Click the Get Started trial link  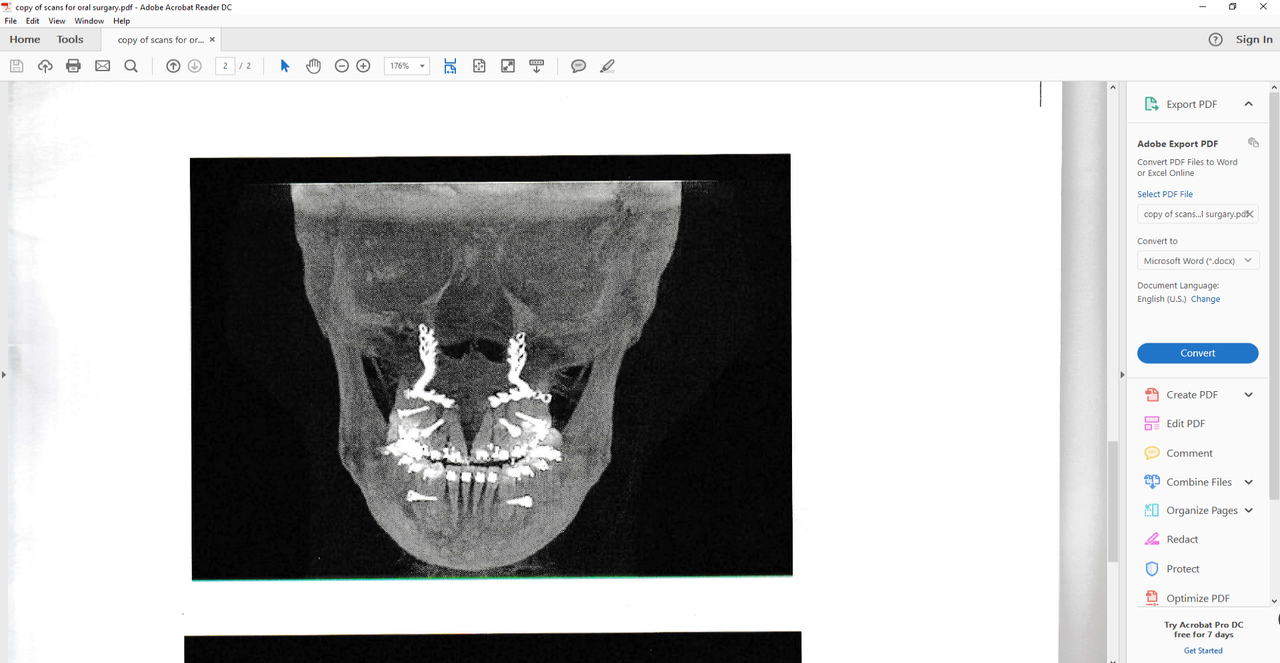[x=1203, y=651]
